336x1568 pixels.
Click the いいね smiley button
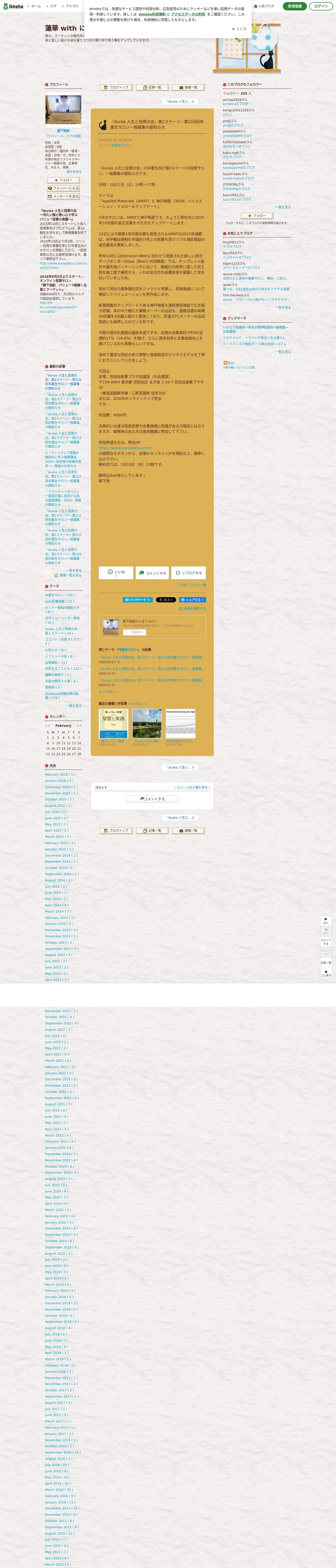pos(116,573)
